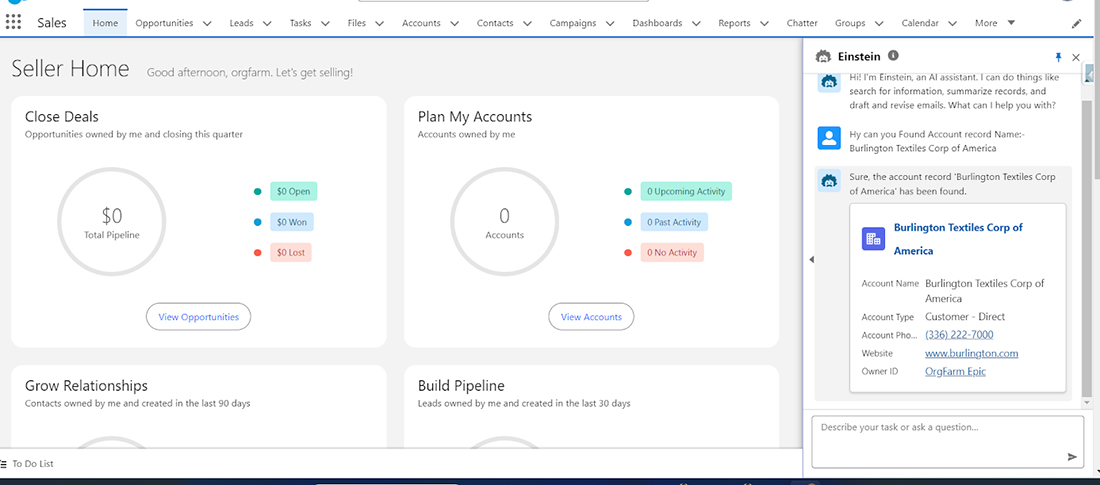Viewport: 1100px width, 485px height.
Task: Click the user avatar beside the account question
Action: 829,138
